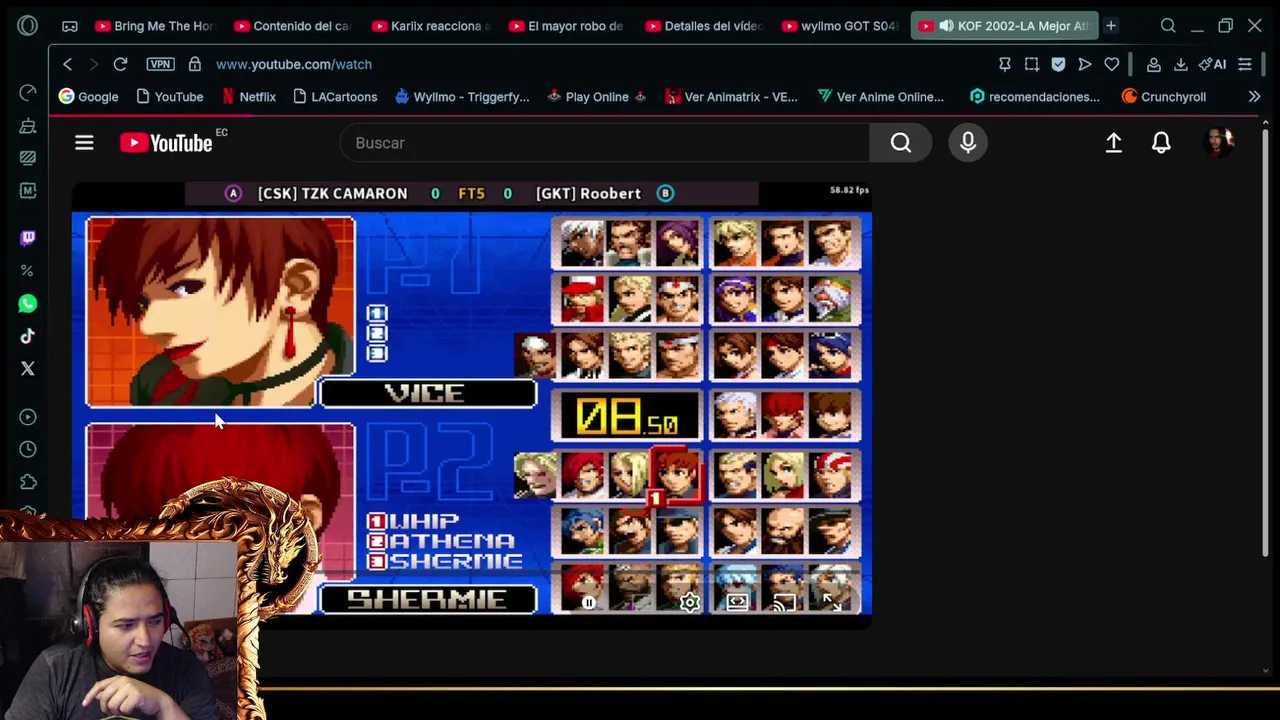Image resolution: width=1280 pixels, height=720 pixels.
Task: Open the ad blocker shield icon
Action: (x=1058, y=64)
